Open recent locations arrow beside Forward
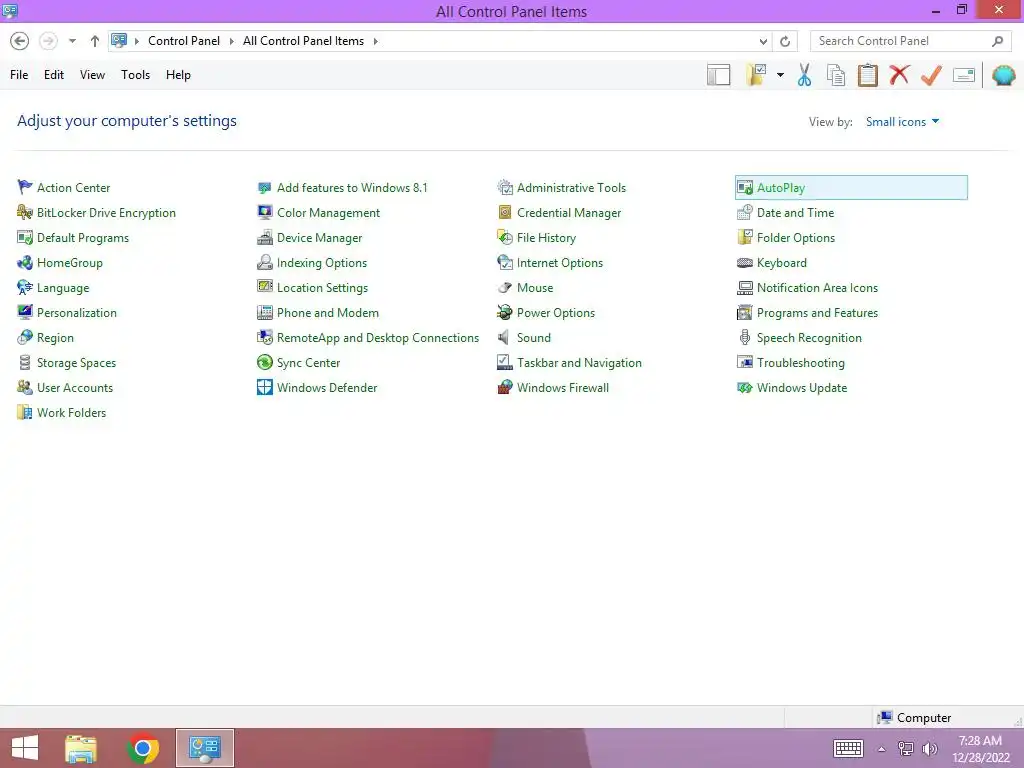The height and width of the screenshot is (768, 1024). point(72,41)
